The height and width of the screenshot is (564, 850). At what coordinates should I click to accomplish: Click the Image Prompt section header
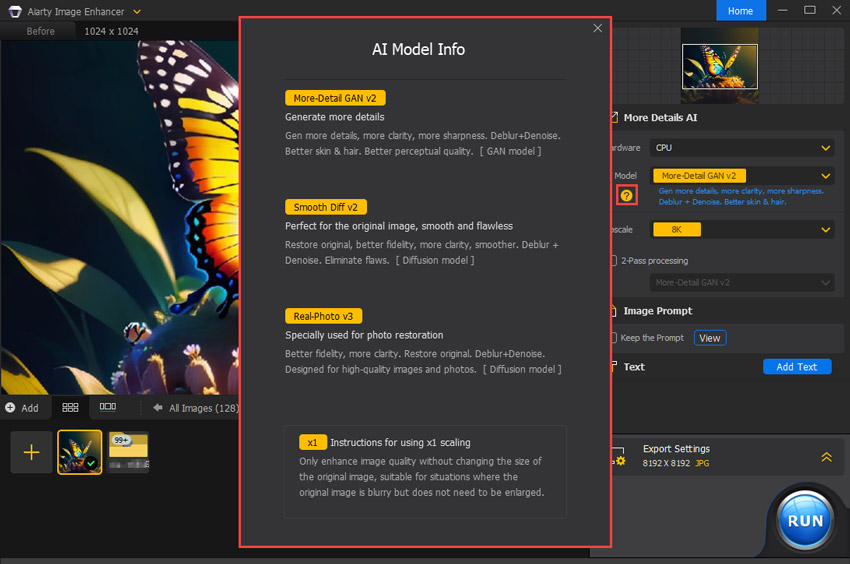point(658,311)
